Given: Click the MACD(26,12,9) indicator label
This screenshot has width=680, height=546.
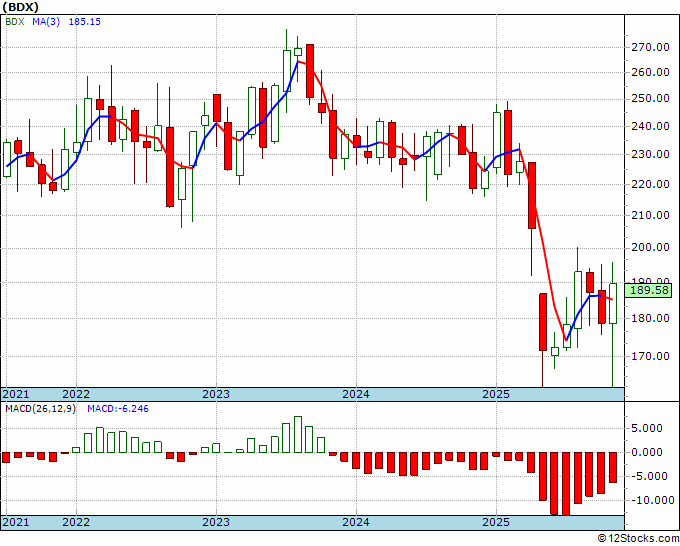Looking at the screenshot, I should (40, 409).
